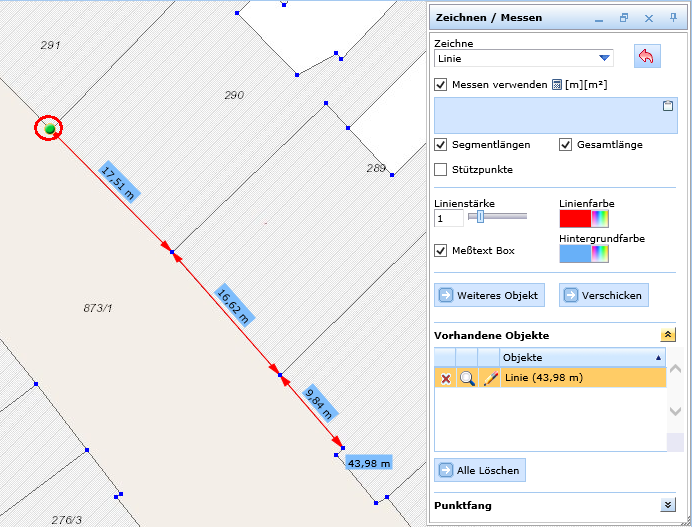Disable the Segmentlängen checkbox
Screen dimensions: 692x527
(x=441, y=144)
